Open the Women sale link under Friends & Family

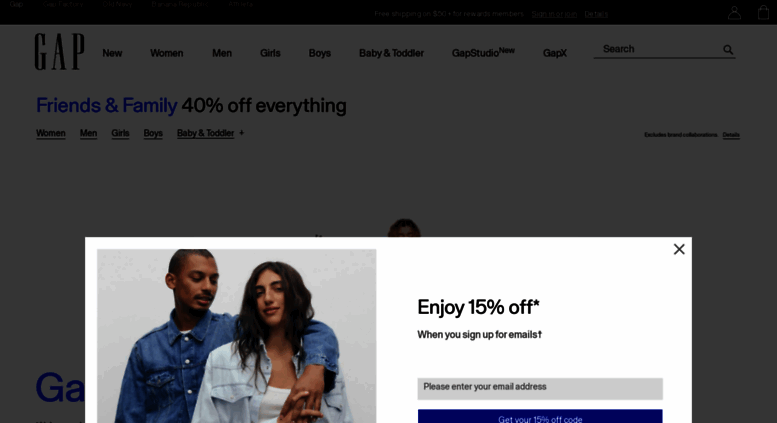click(x=51, y=133)
